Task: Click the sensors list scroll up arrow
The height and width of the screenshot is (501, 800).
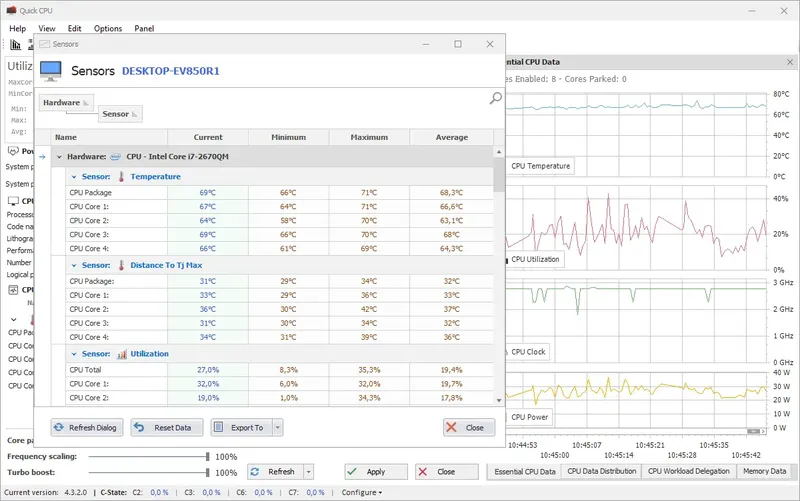Action: pos(499,152)
